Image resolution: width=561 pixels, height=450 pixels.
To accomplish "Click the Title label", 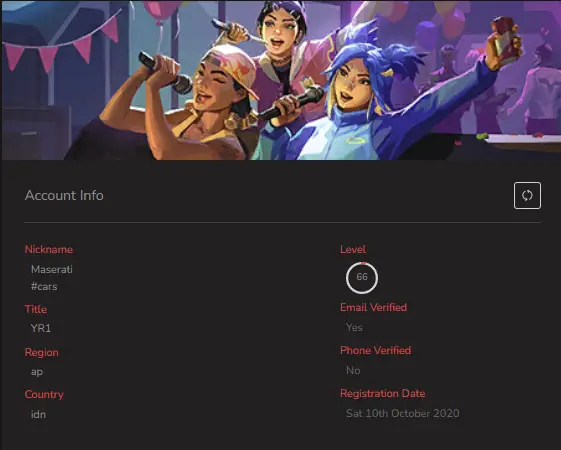I will coord(36,309).
